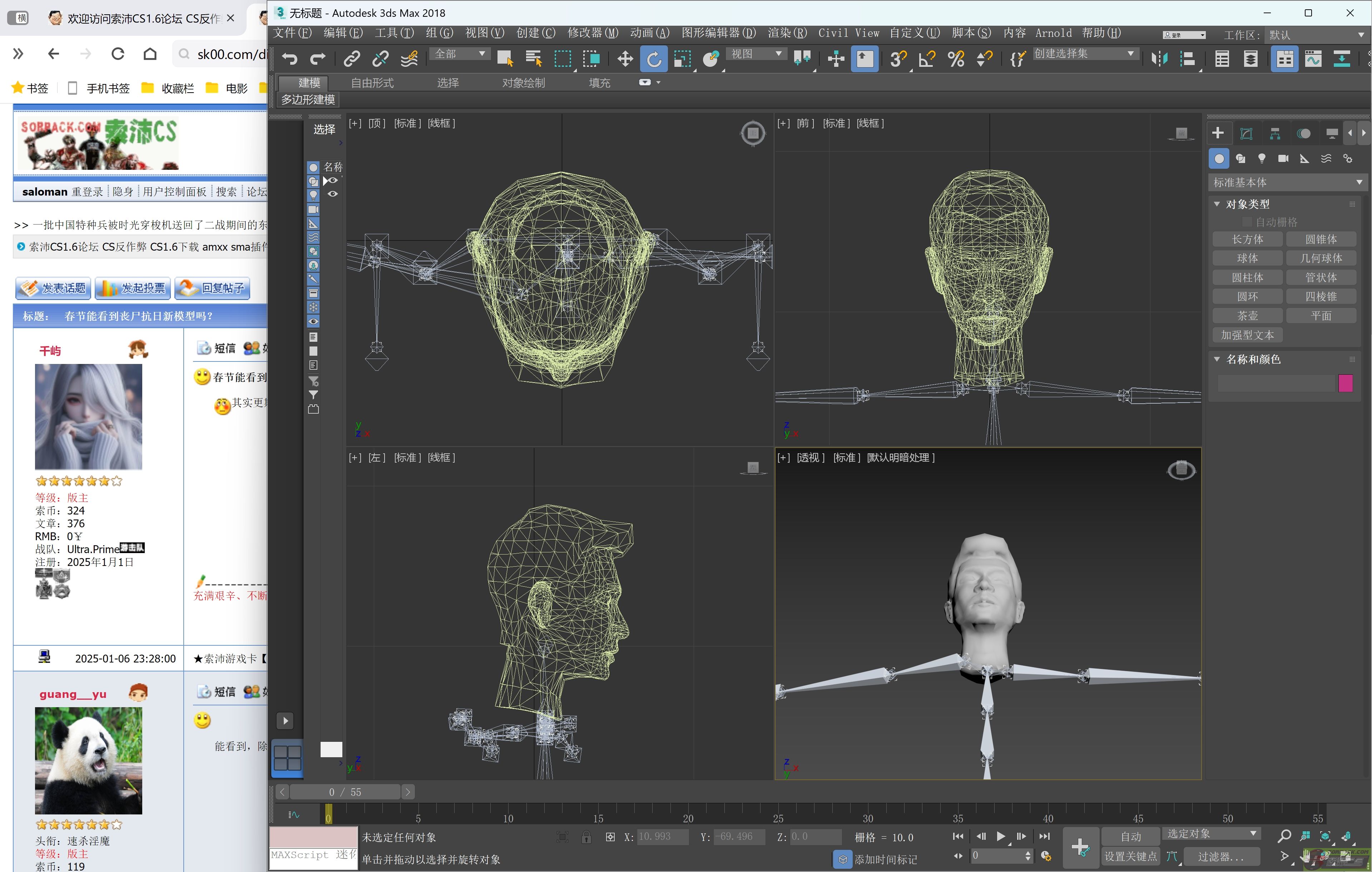Open the Curve Editor toolbar icon

click(1313, 59)
